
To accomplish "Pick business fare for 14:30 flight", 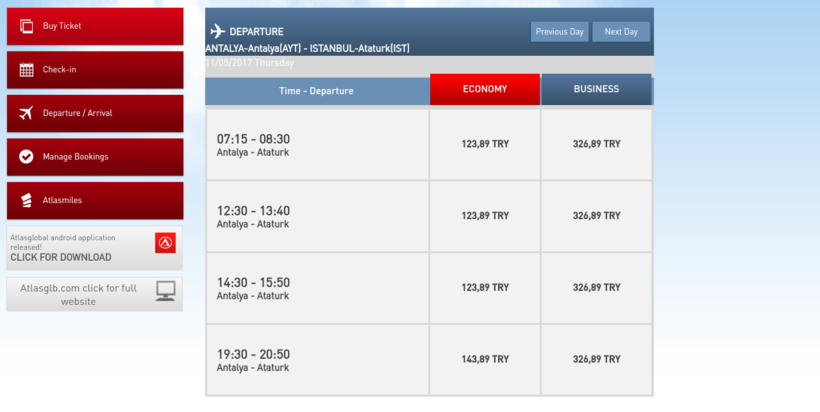I will 596,288.
